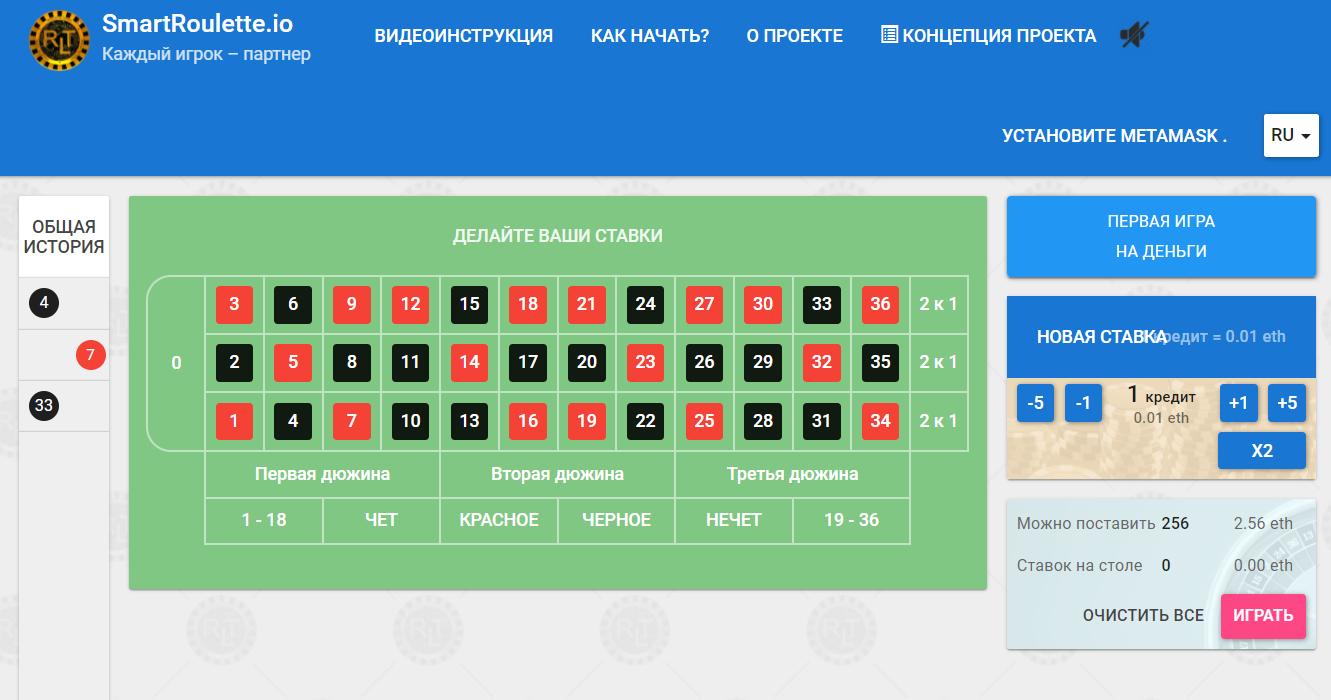Place a bet on black 35
The image size is (1331, 700).
pyautogui.click(x=881, y=362)
